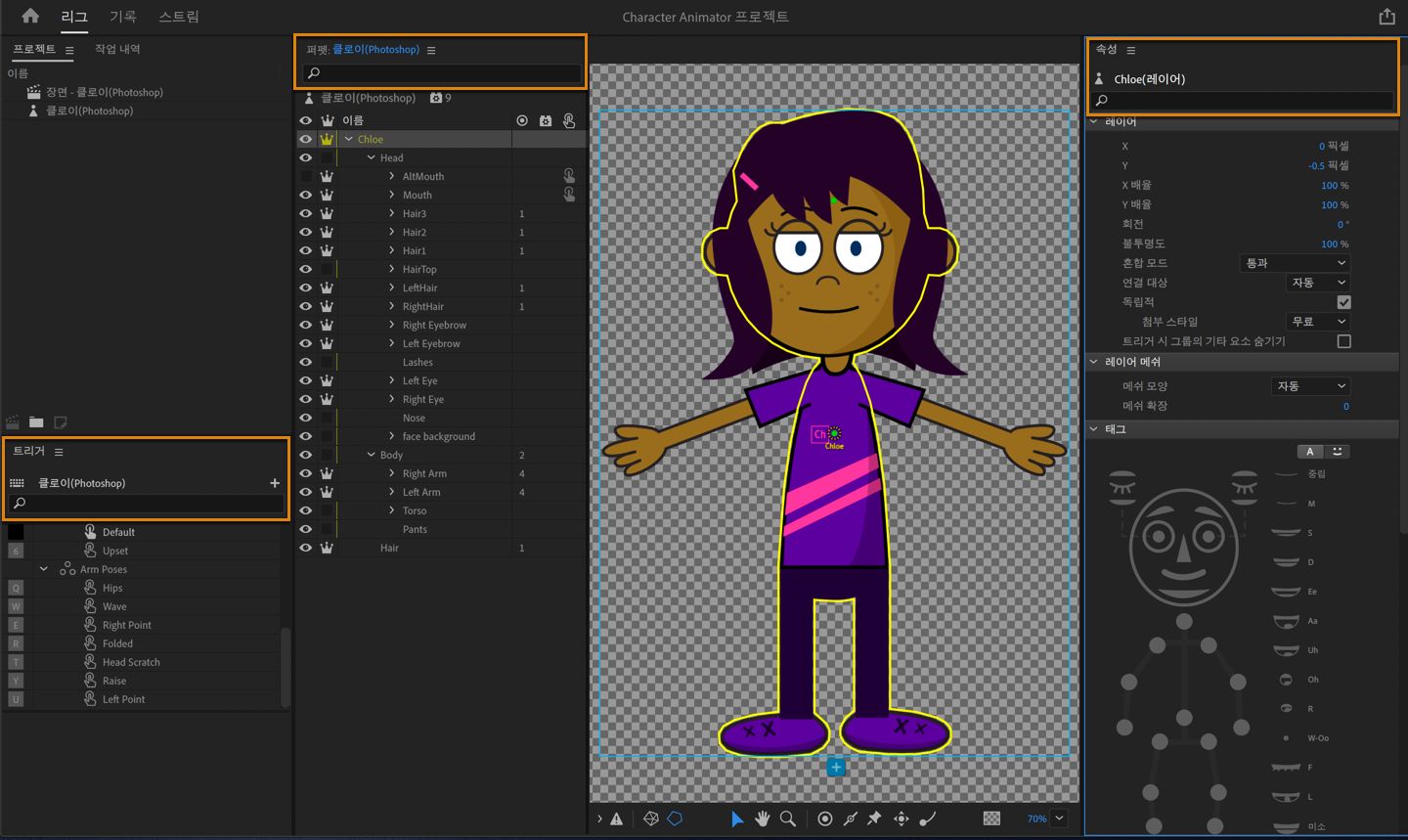Click the warning triangle icon
Image resolution: width=1408 pixels, height=840 pixels.
point(617,818)
